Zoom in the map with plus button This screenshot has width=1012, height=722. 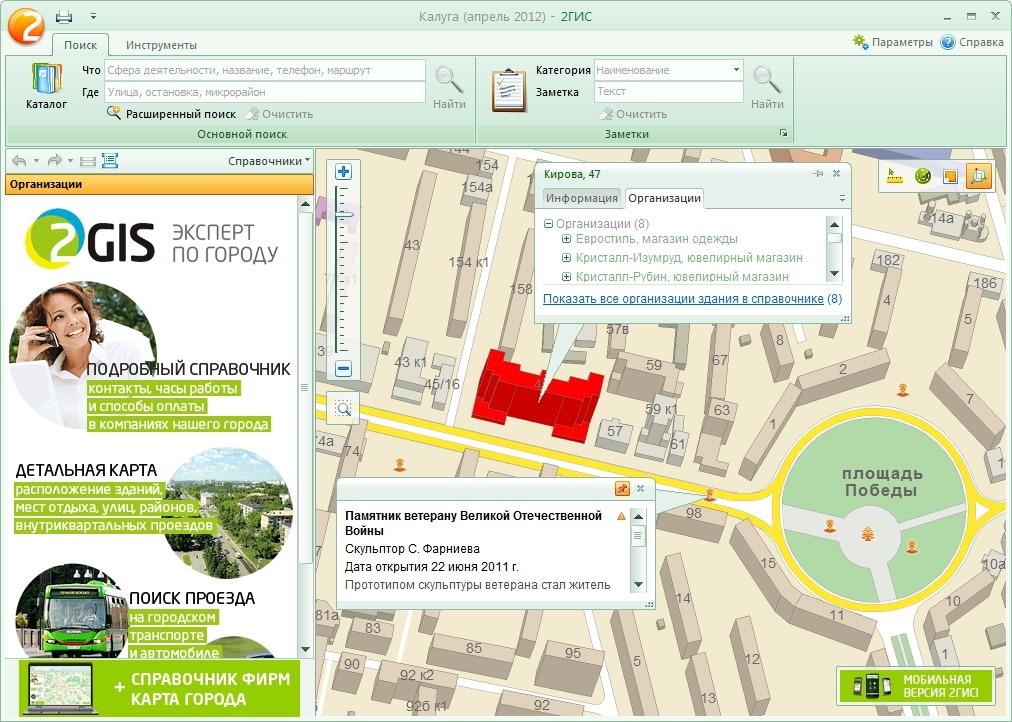coord(343,172)
